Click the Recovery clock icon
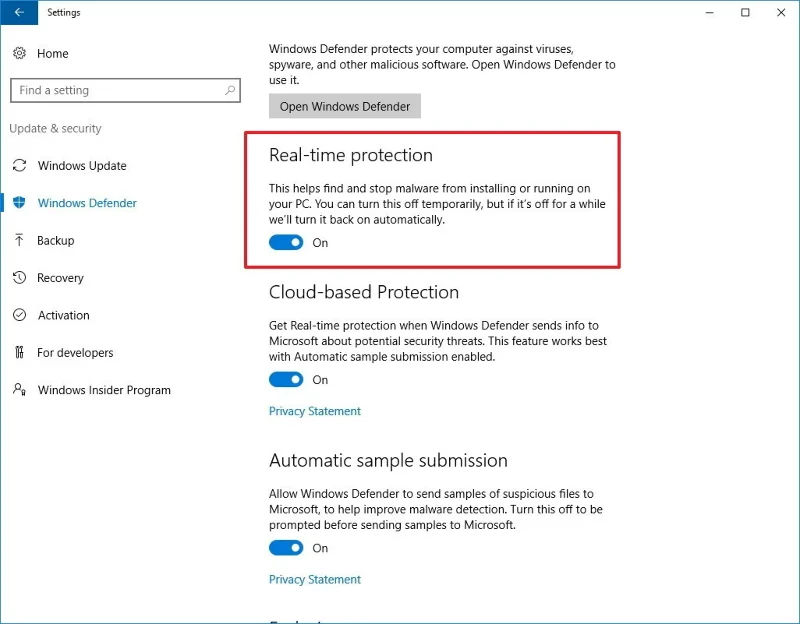Image resolution: width=800 pixels, height=624 pixels. [17, 277]
